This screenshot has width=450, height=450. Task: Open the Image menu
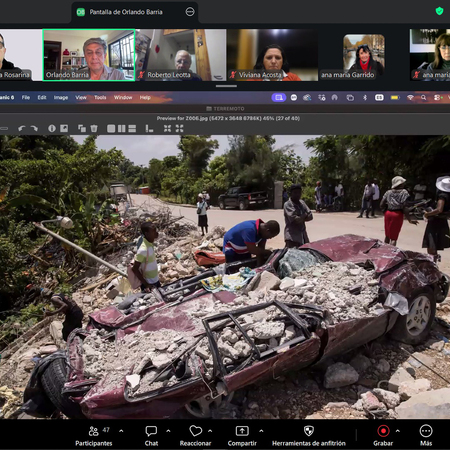click(x=61, y=97)
